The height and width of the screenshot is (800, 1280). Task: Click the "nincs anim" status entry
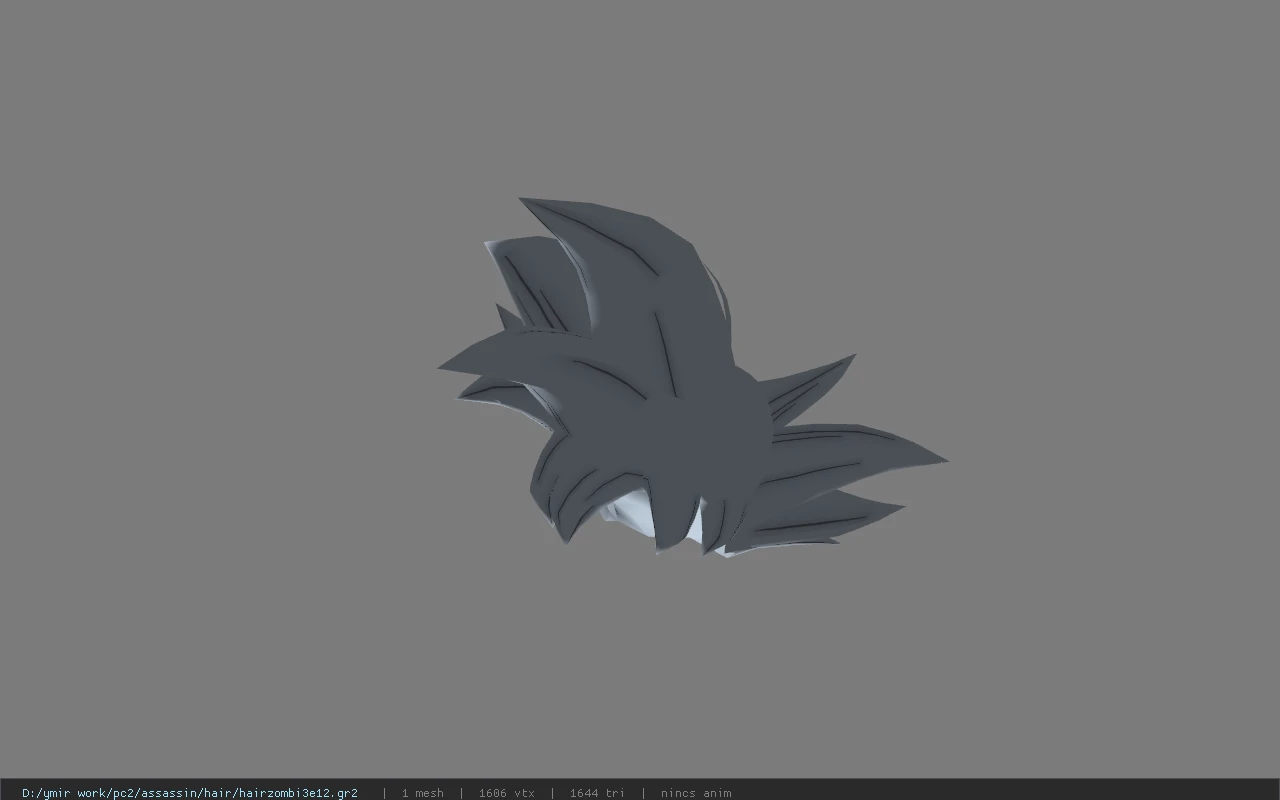[696, 793]
